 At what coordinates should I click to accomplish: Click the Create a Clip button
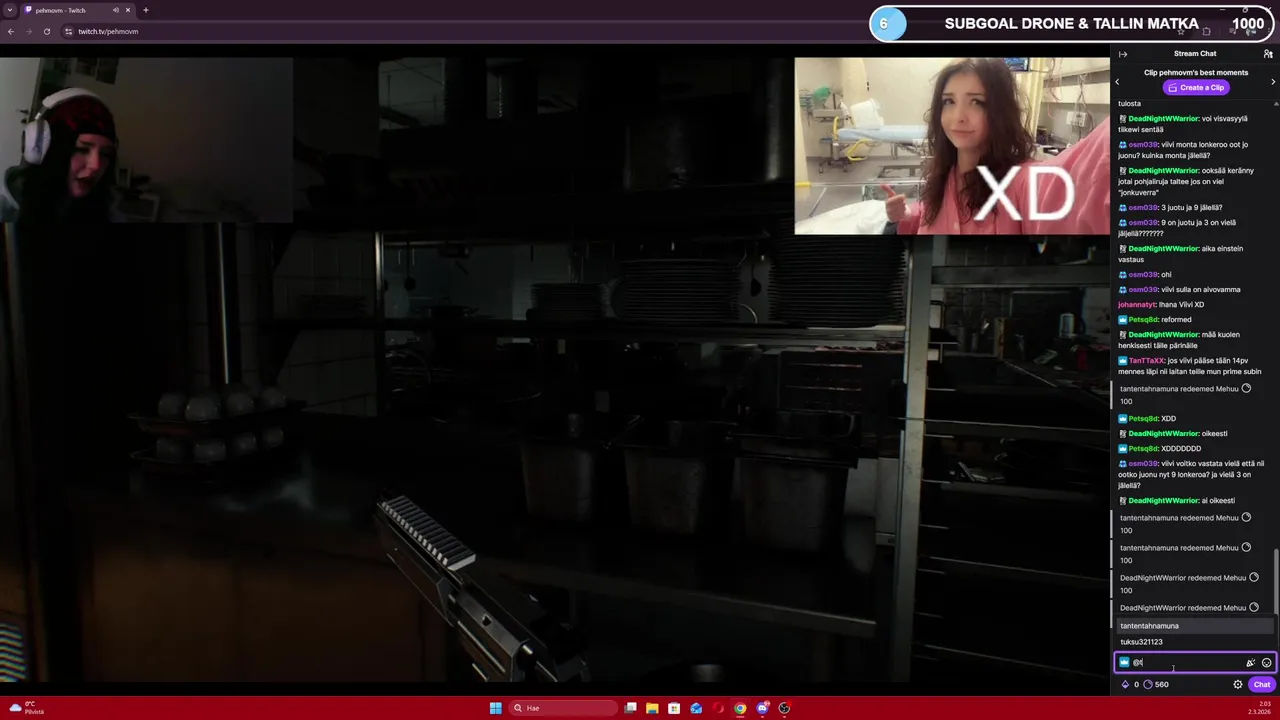[x=1196, y=87]
